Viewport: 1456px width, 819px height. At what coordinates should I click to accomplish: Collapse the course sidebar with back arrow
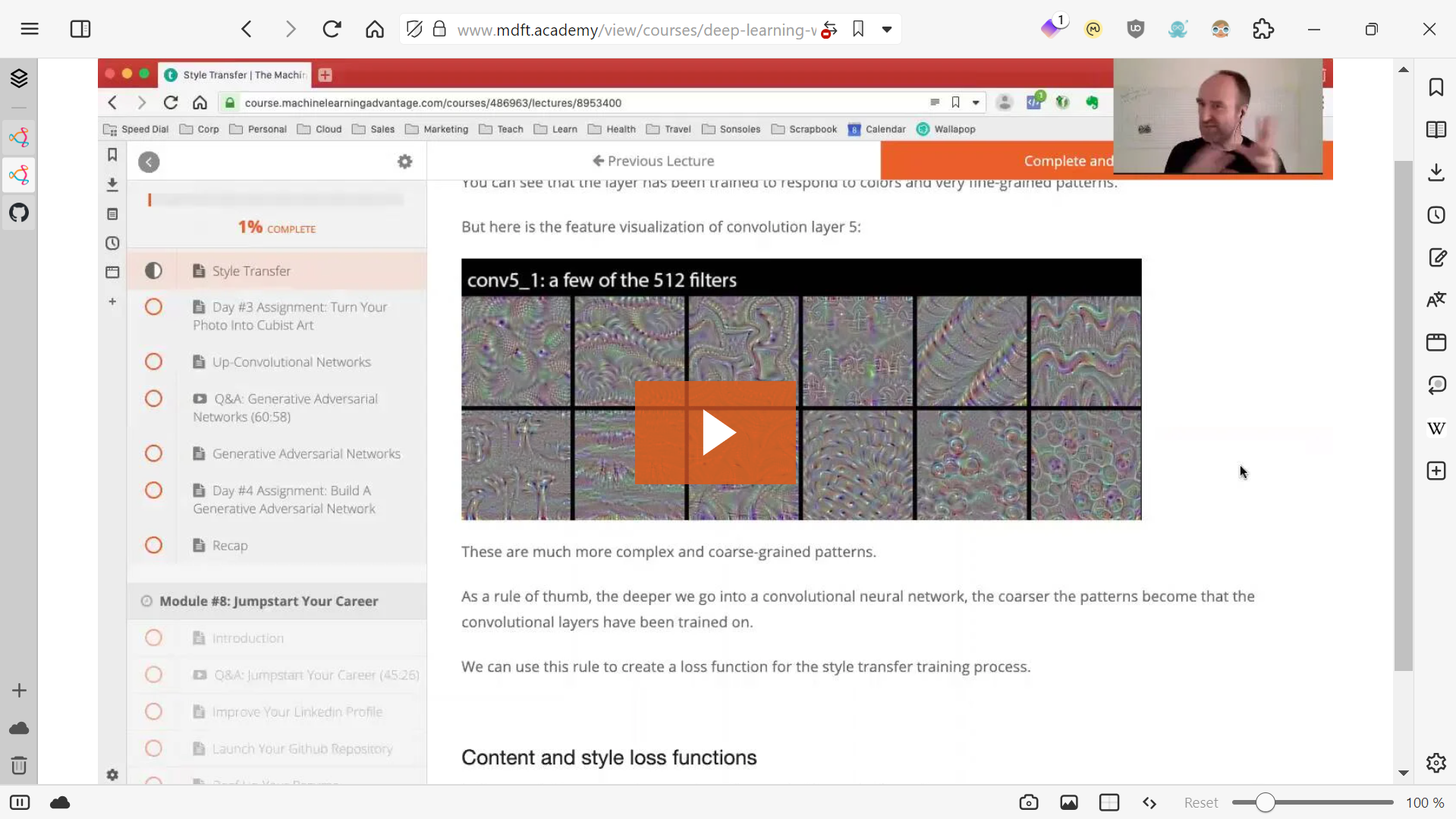[149, 162]
